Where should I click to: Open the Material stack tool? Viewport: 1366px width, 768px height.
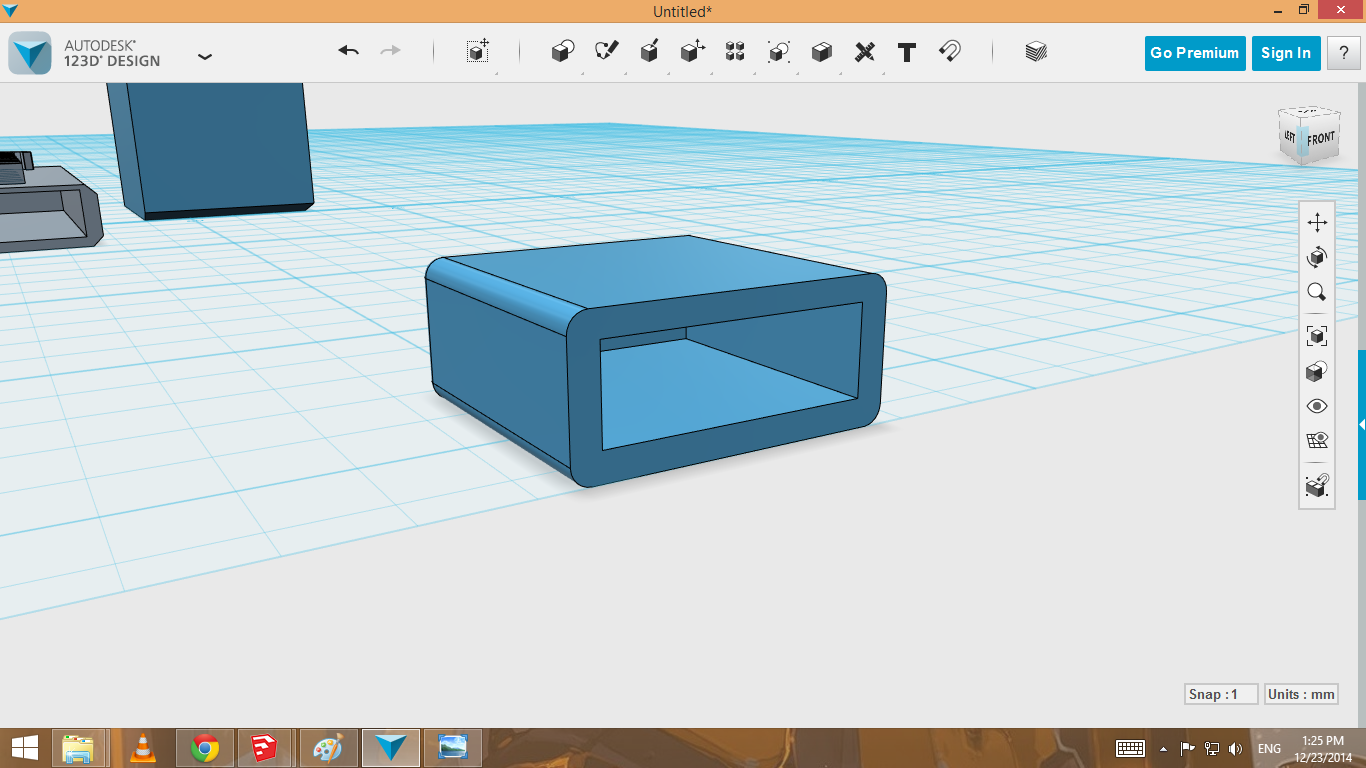tap(1036, 52)
